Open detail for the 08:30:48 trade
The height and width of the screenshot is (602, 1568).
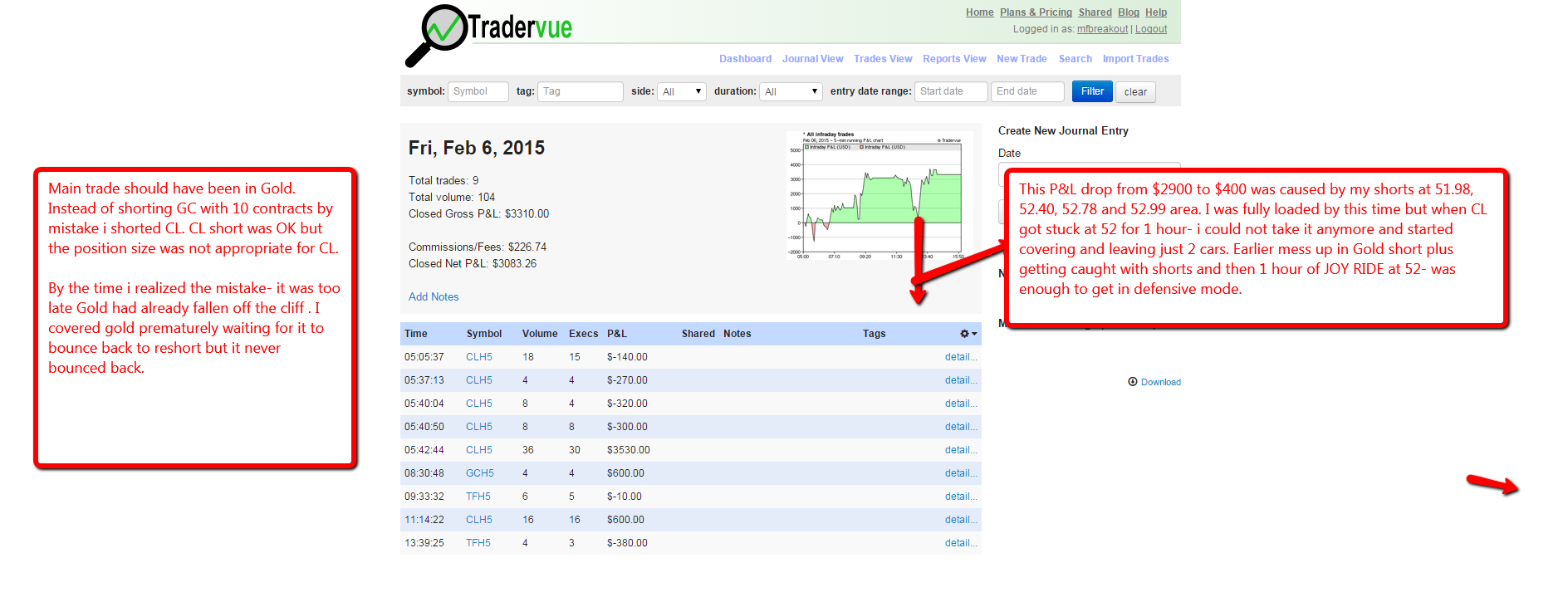[x=961, y=473]
